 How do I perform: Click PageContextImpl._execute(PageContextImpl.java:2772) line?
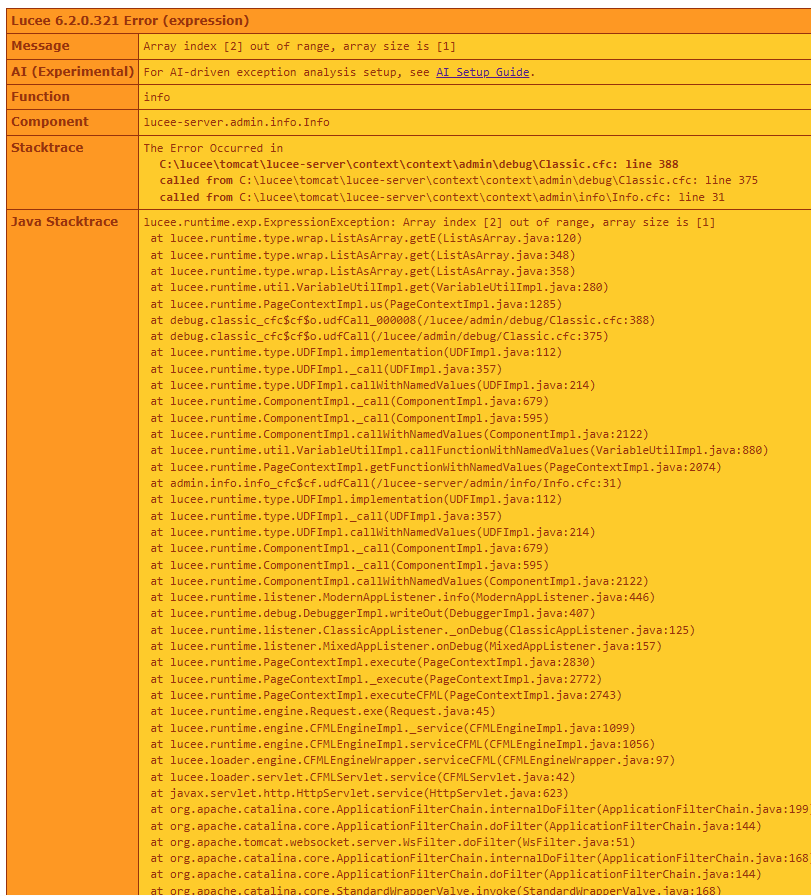coord(376,679)
